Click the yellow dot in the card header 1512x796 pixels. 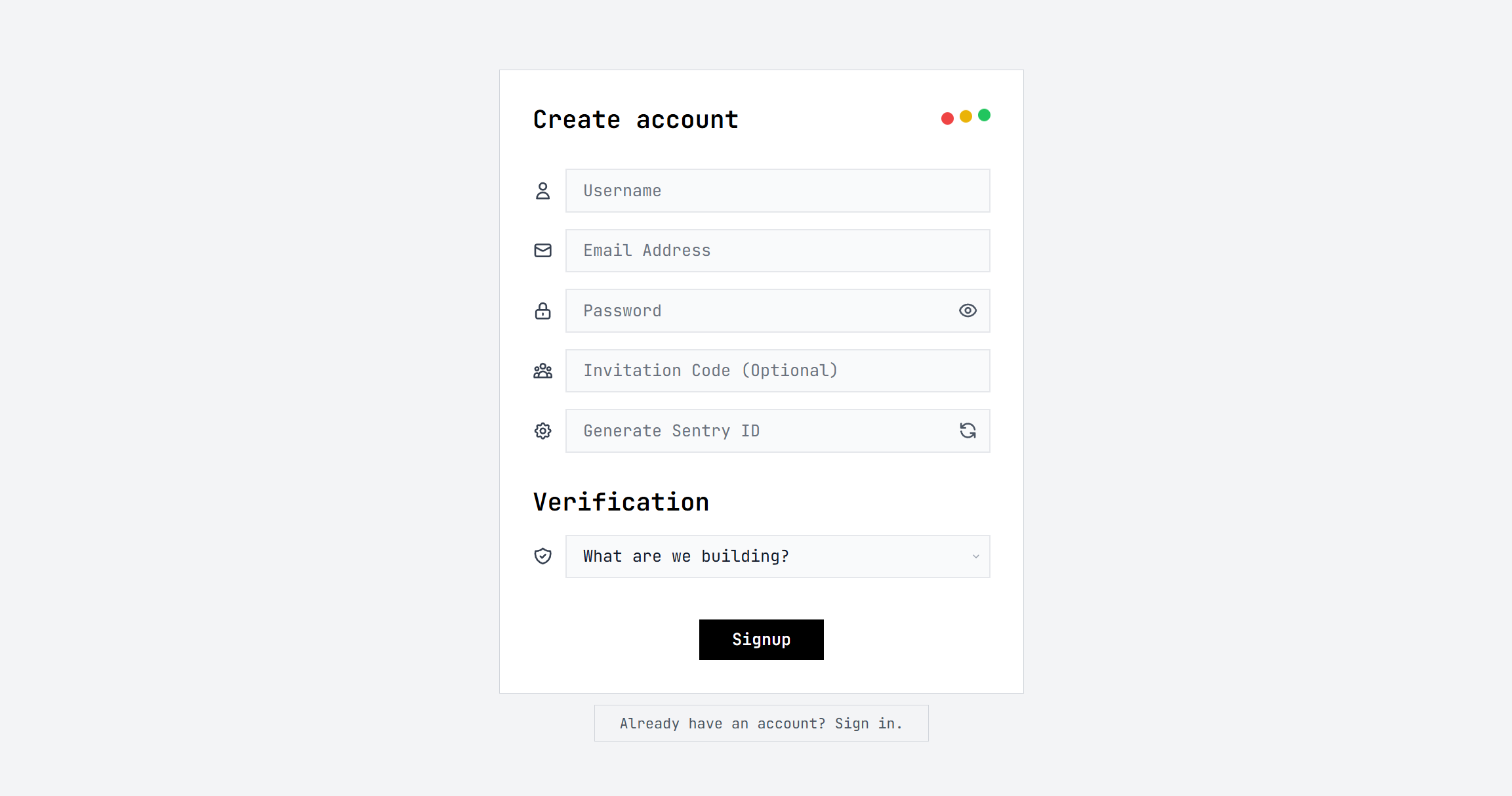click(x=966, y=116)
